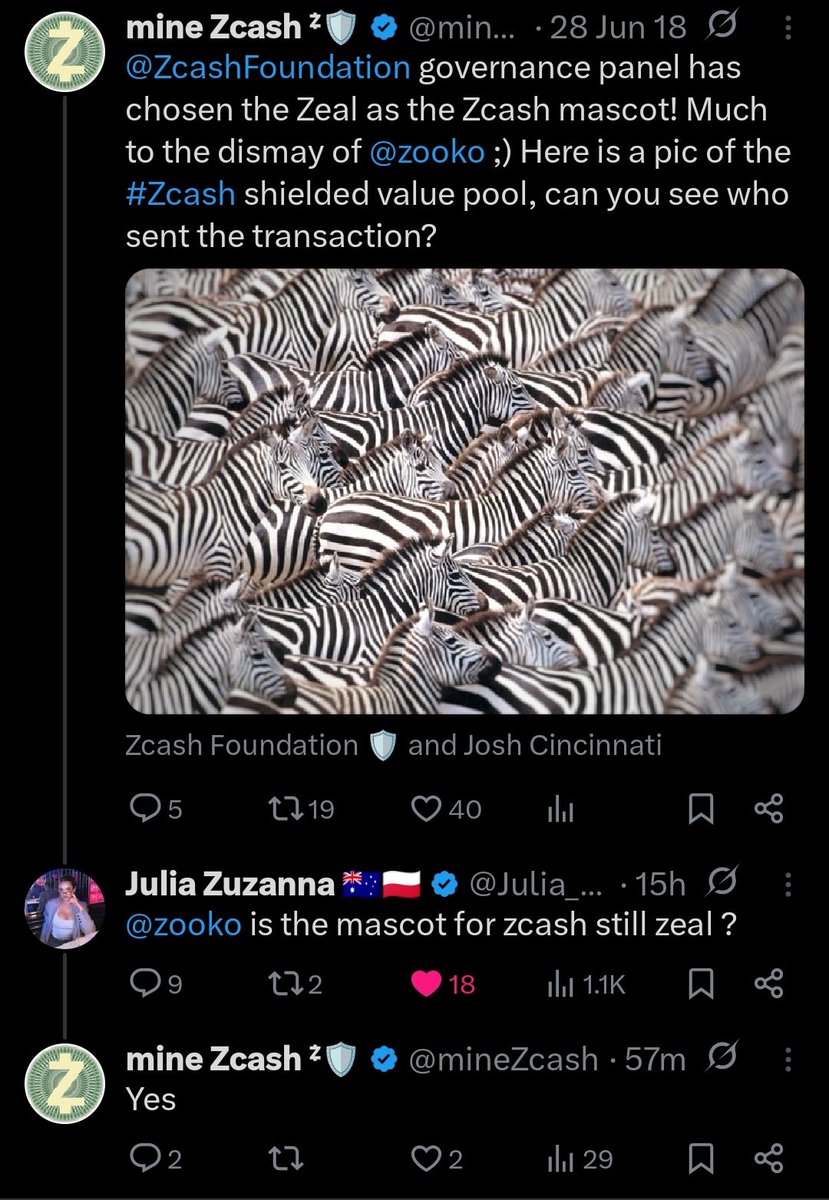Open the @ZcashFoundation mention link
Image resolution: width=829 pixels, height=1200 pixels.
click(x=268, y=69)
